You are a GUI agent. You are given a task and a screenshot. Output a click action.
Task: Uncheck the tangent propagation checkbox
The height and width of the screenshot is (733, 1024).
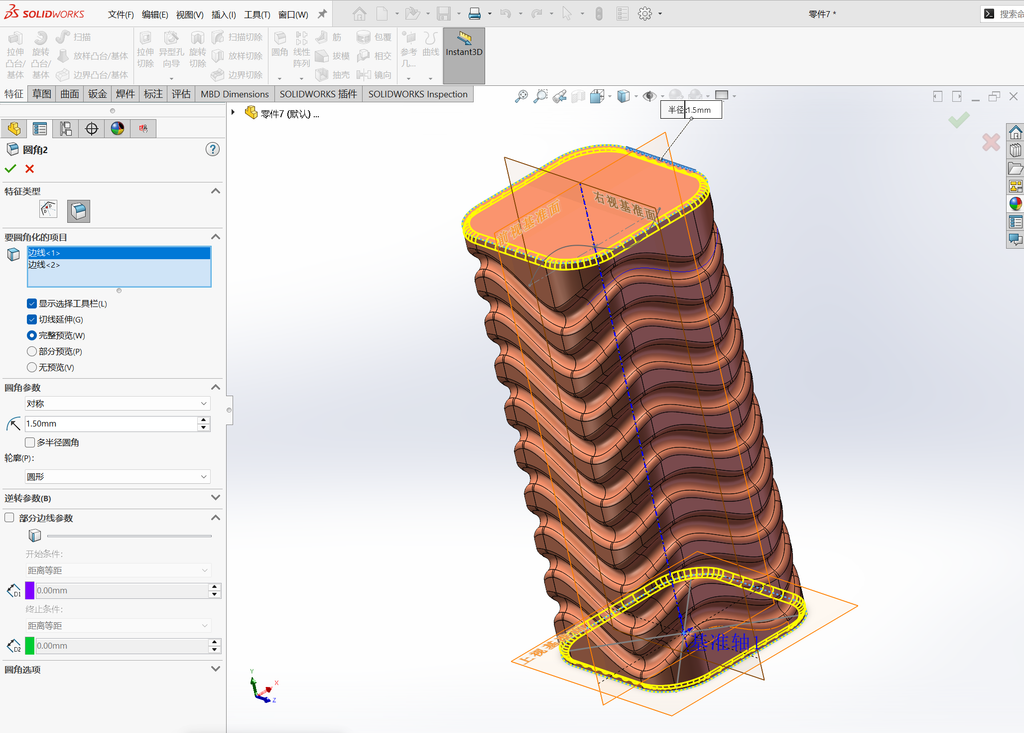click(31, 319)
